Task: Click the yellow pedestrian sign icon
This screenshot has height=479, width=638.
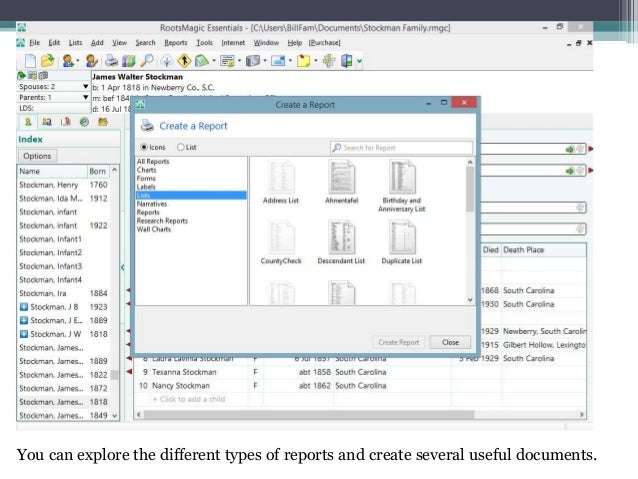Action: [x=184, y=61]
